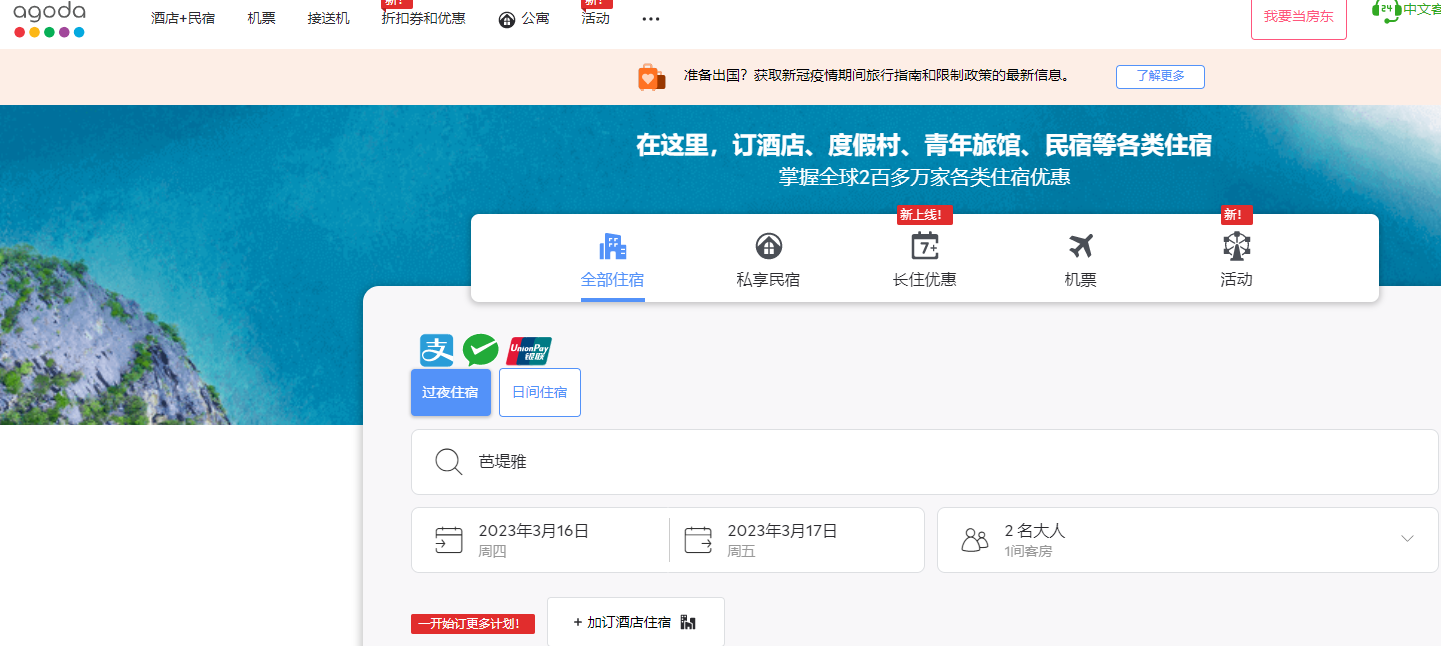
Task: Click the check-in calendar icon
Action: 449,540
